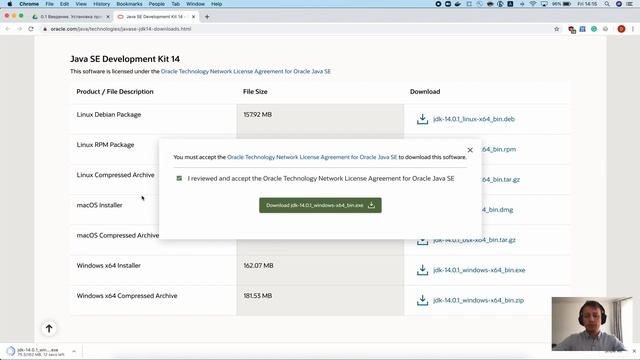Open the History menu
Image resolution: width=640 pixels, height=360 pixels.
coord(101,4)
